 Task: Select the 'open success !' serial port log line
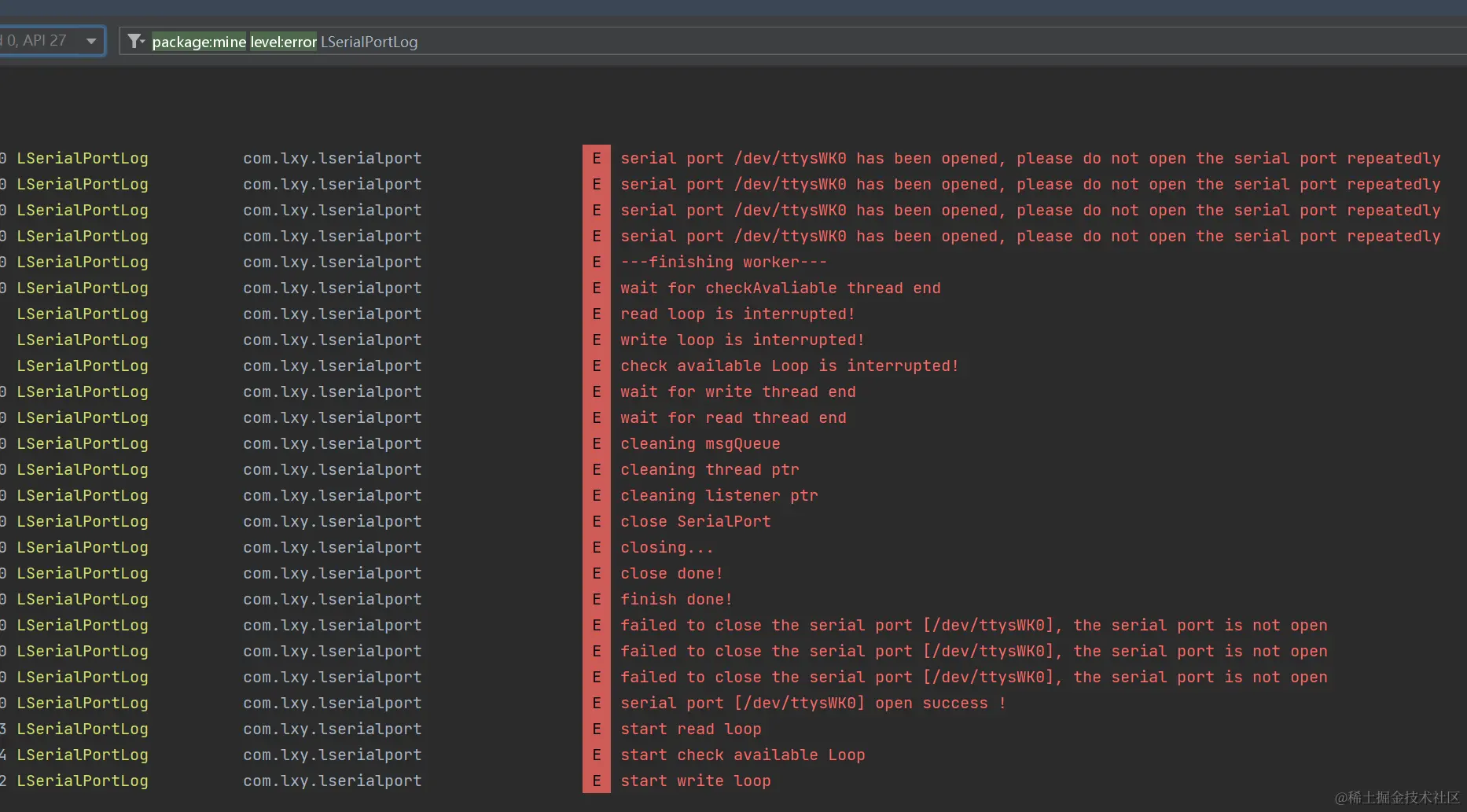813,703
